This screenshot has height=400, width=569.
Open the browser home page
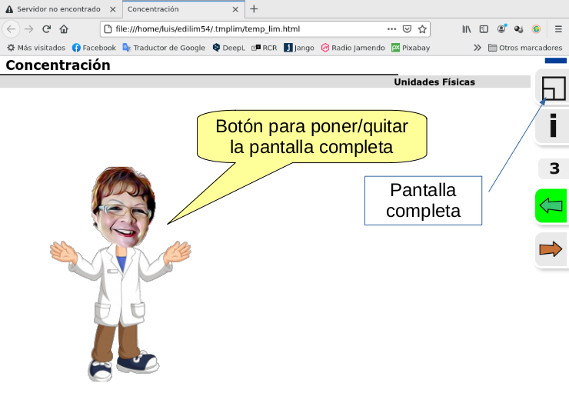[64, 29]
